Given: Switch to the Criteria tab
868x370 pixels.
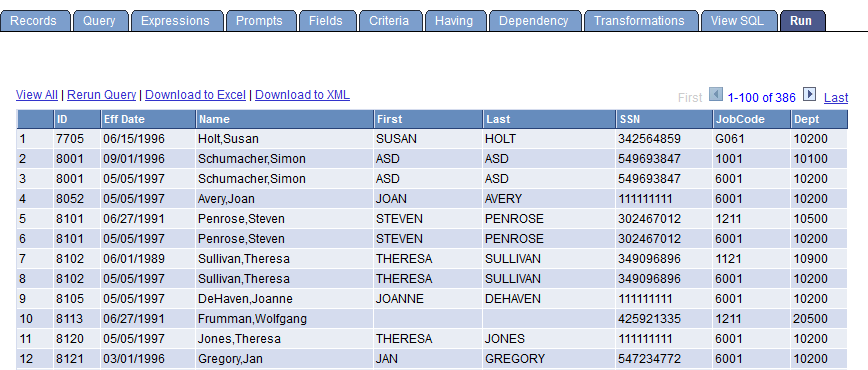Looking at the screenshot, I should coord(390,21).
